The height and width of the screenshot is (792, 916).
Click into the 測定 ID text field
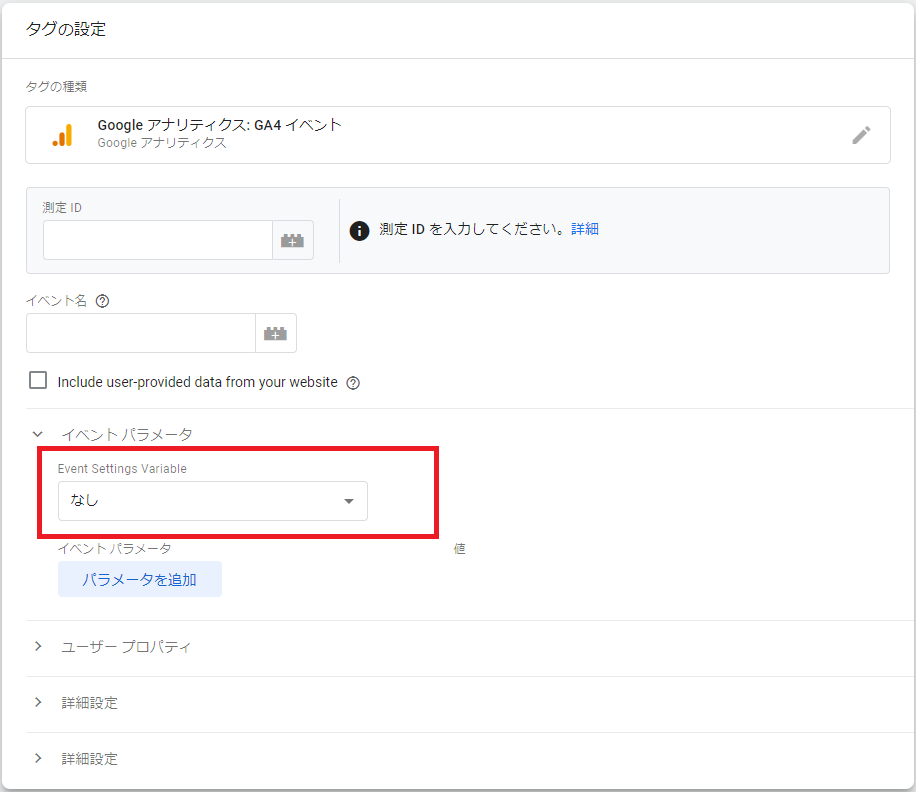point(157,240)
